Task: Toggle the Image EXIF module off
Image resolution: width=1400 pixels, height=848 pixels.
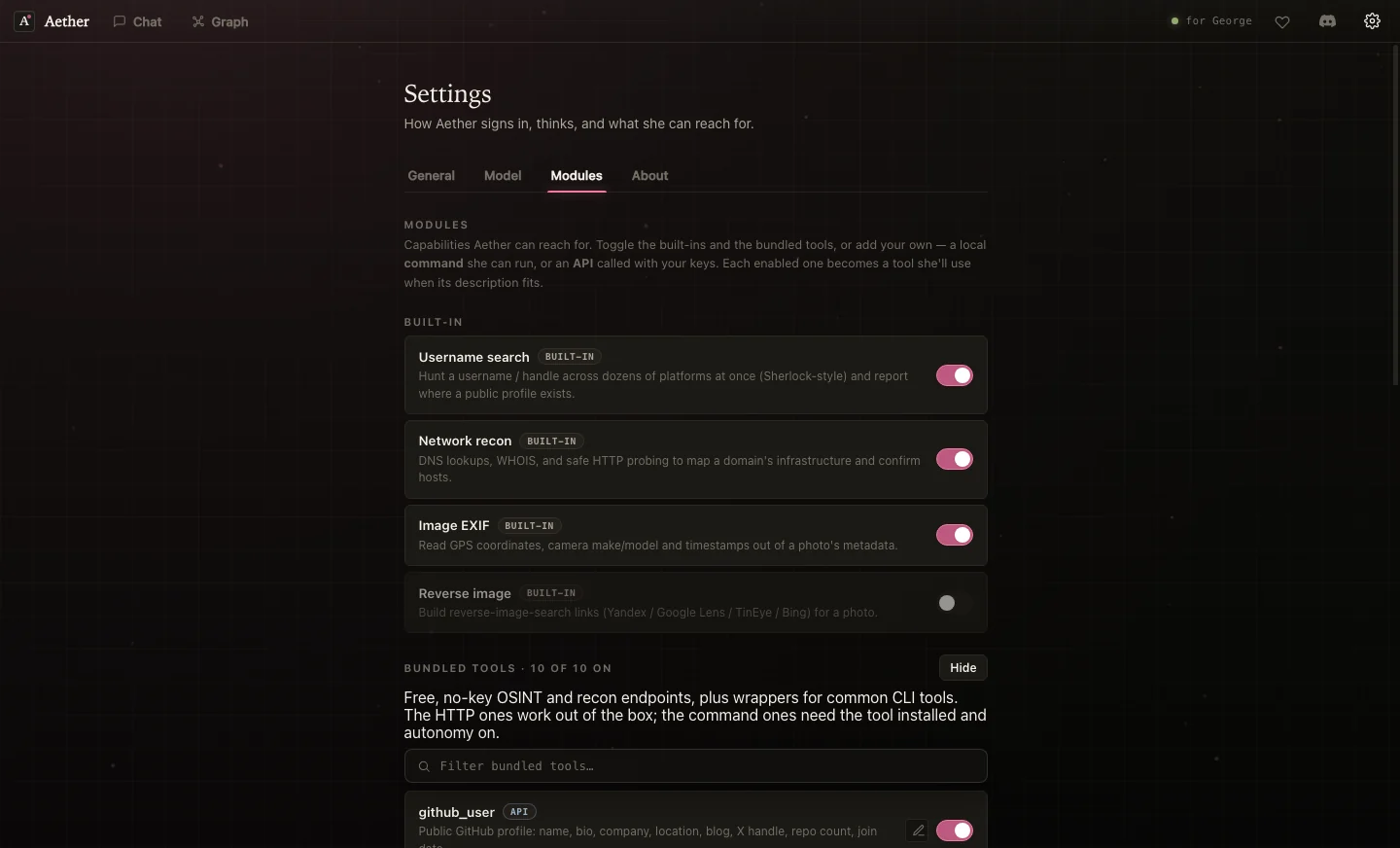Action: pyautogui.click(x=955, y=535)
